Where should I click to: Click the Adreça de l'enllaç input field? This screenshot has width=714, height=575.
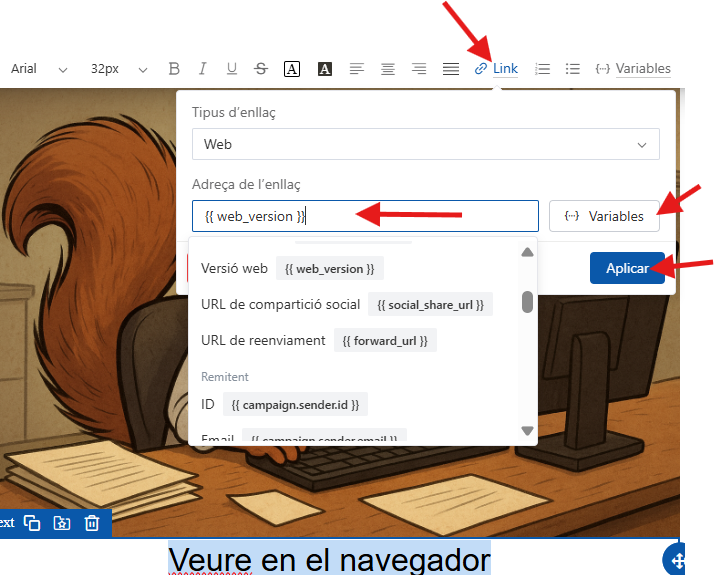point(365,216)
